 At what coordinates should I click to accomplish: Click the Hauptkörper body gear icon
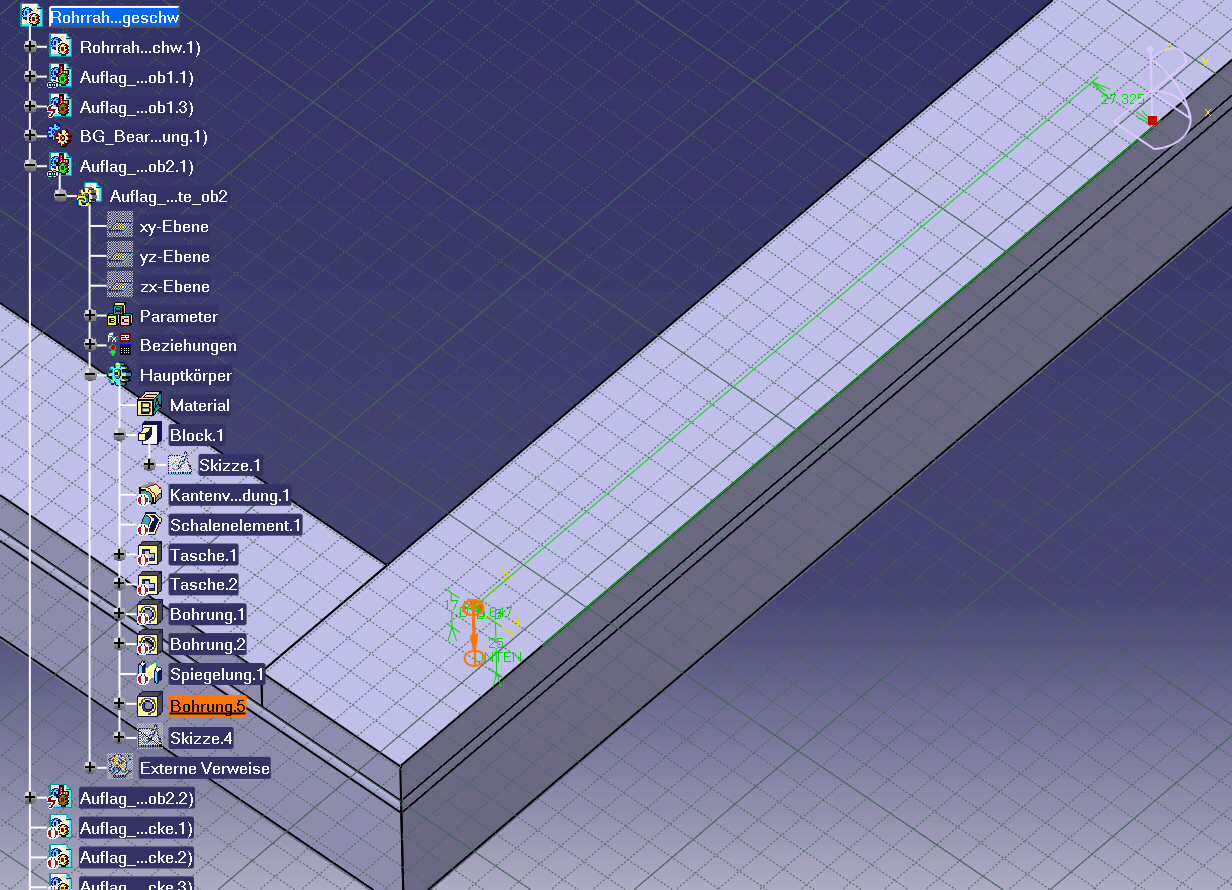tap(120, 375)
